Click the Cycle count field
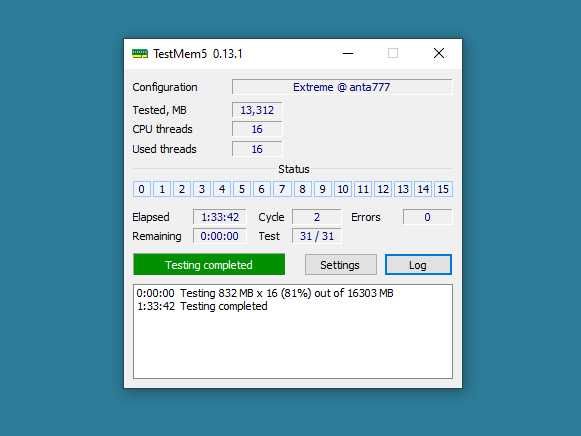Image resolution: width=581 pixels, height=436 pixels. click(x=317, y=217)
